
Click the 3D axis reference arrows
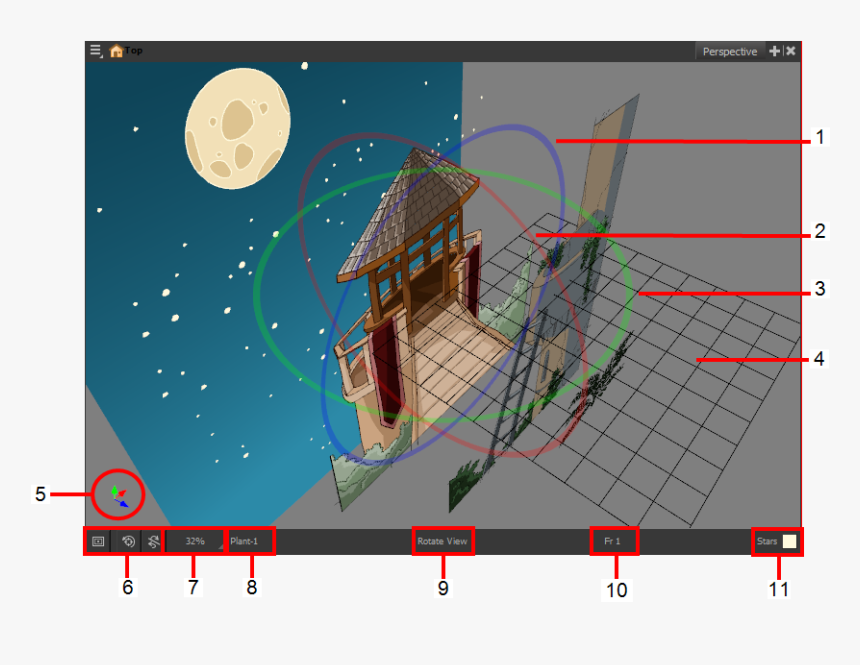pyautogui.click(x=119, y=495)
